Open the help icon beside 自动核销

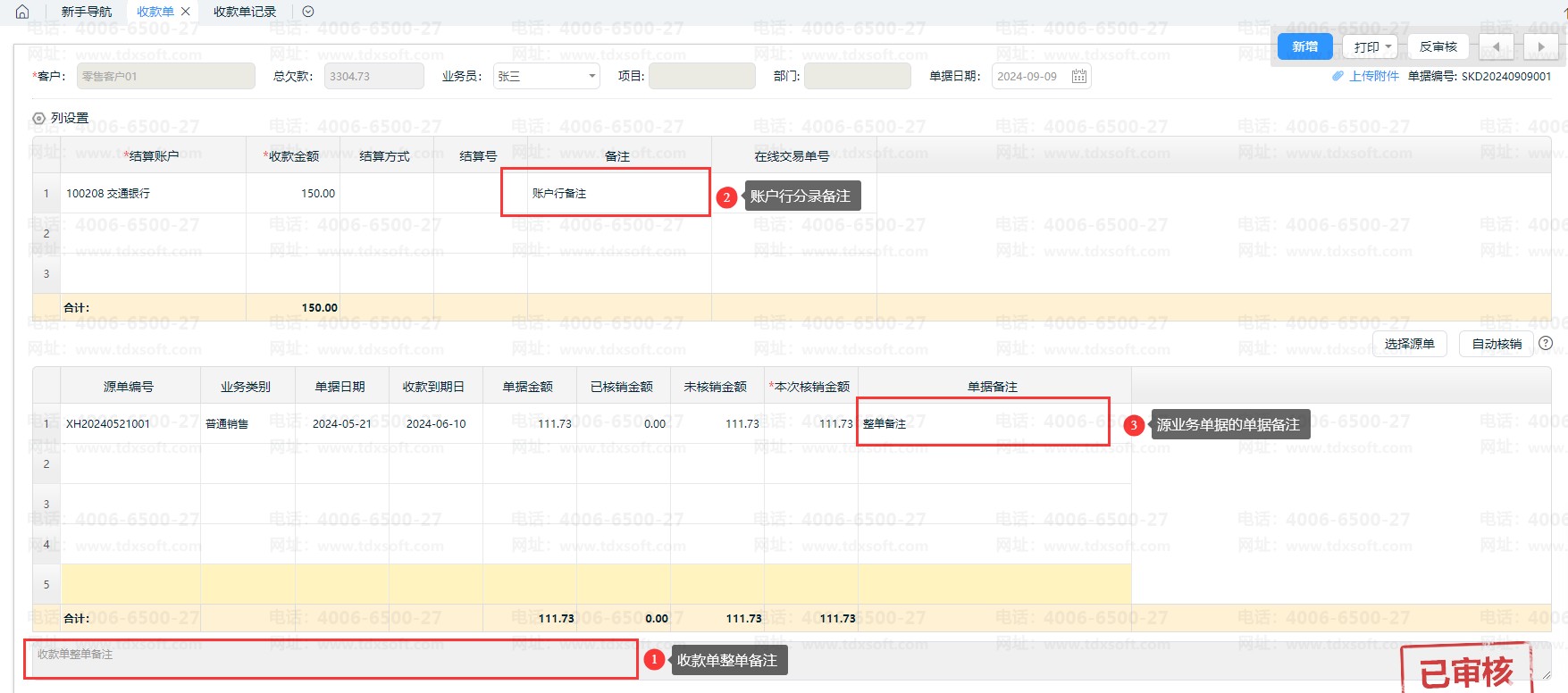point(1546,343)
